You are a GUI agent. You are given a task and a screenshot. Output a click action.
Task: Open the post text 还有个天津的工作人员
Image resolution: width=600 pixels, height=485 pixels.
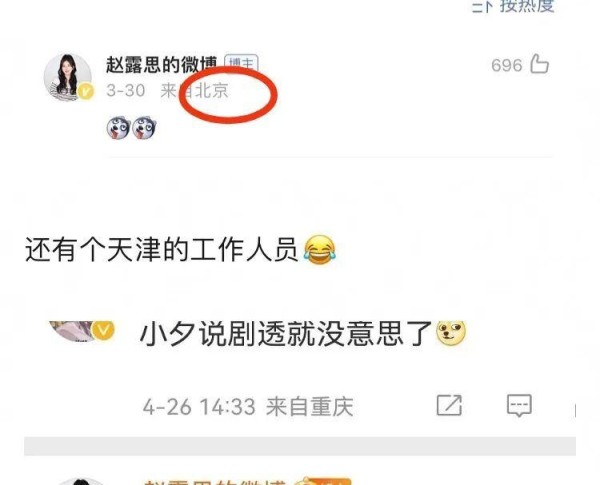161,250
